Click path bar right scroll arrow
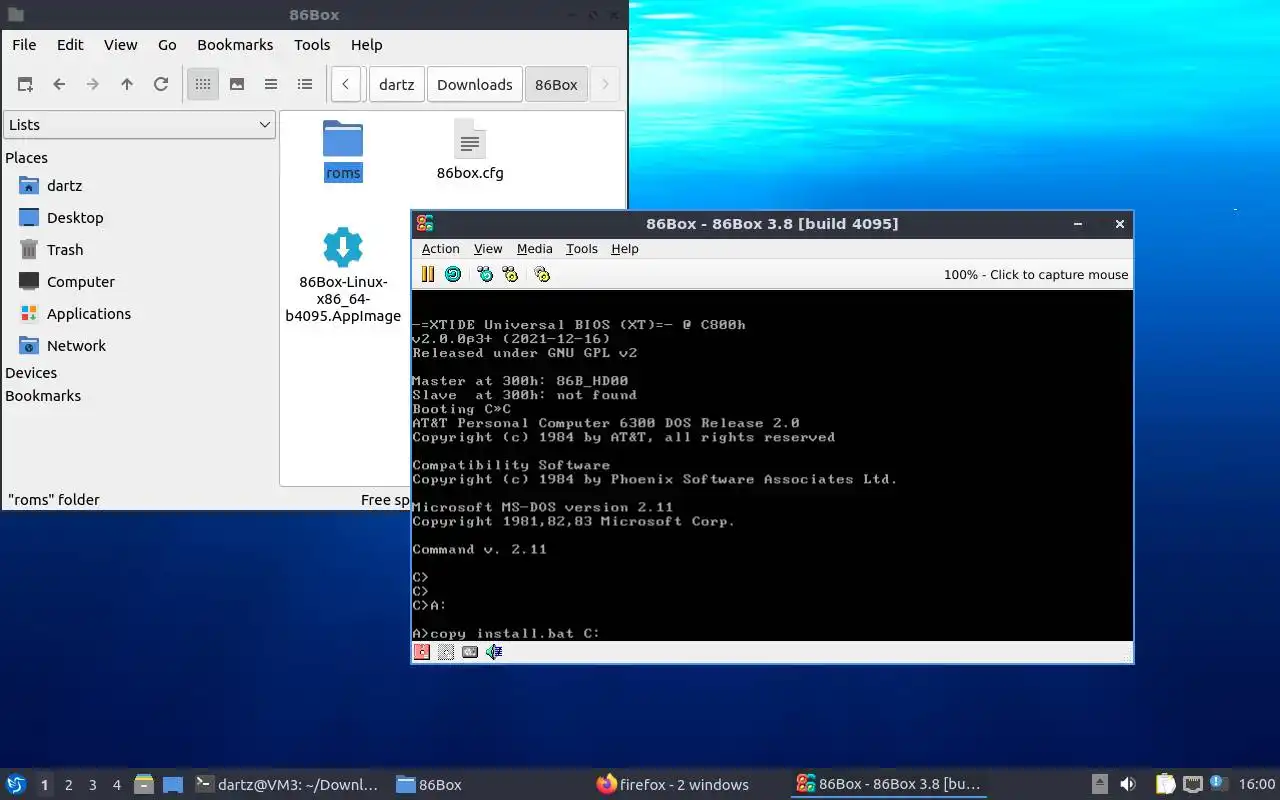 click(x=604, y=85)
